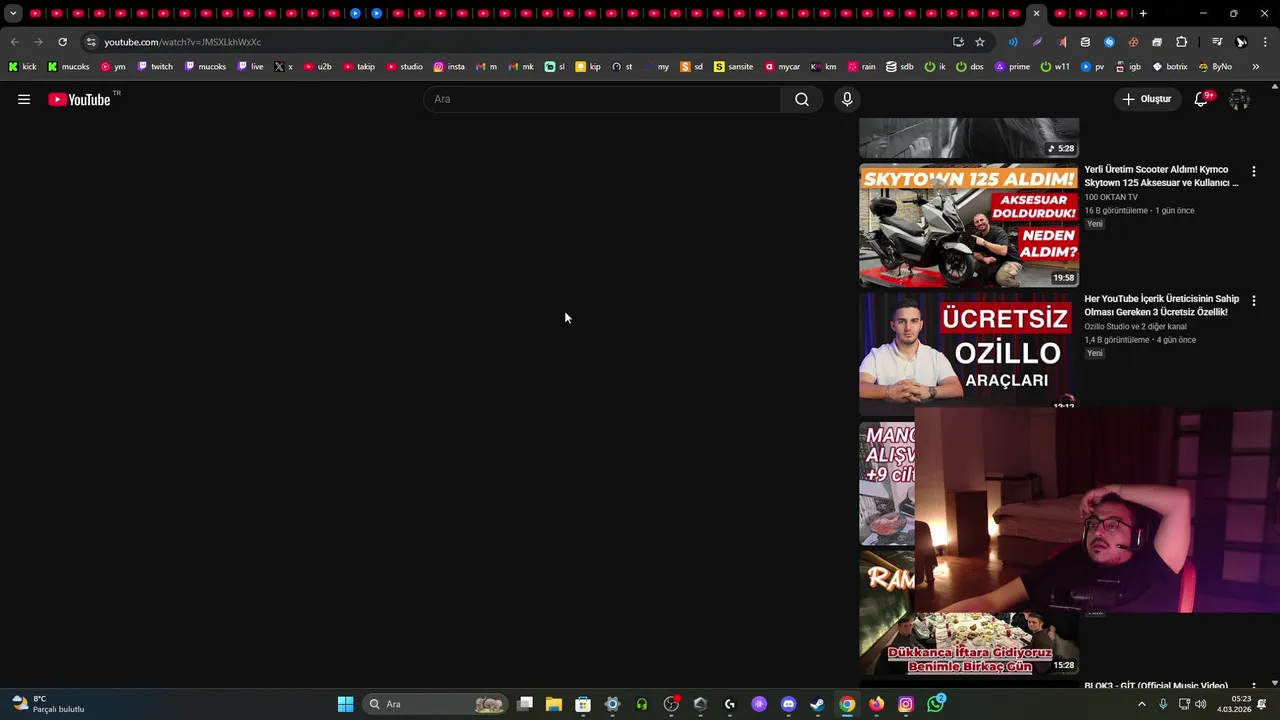1280x720 pixels.
Task: Click the browser address bar URL
Action: tap(183, 42)
